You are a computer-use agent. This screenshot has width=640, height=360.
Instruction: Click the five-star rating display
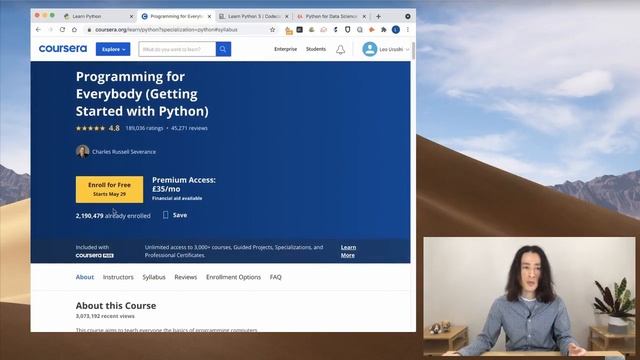pos(90,128)
